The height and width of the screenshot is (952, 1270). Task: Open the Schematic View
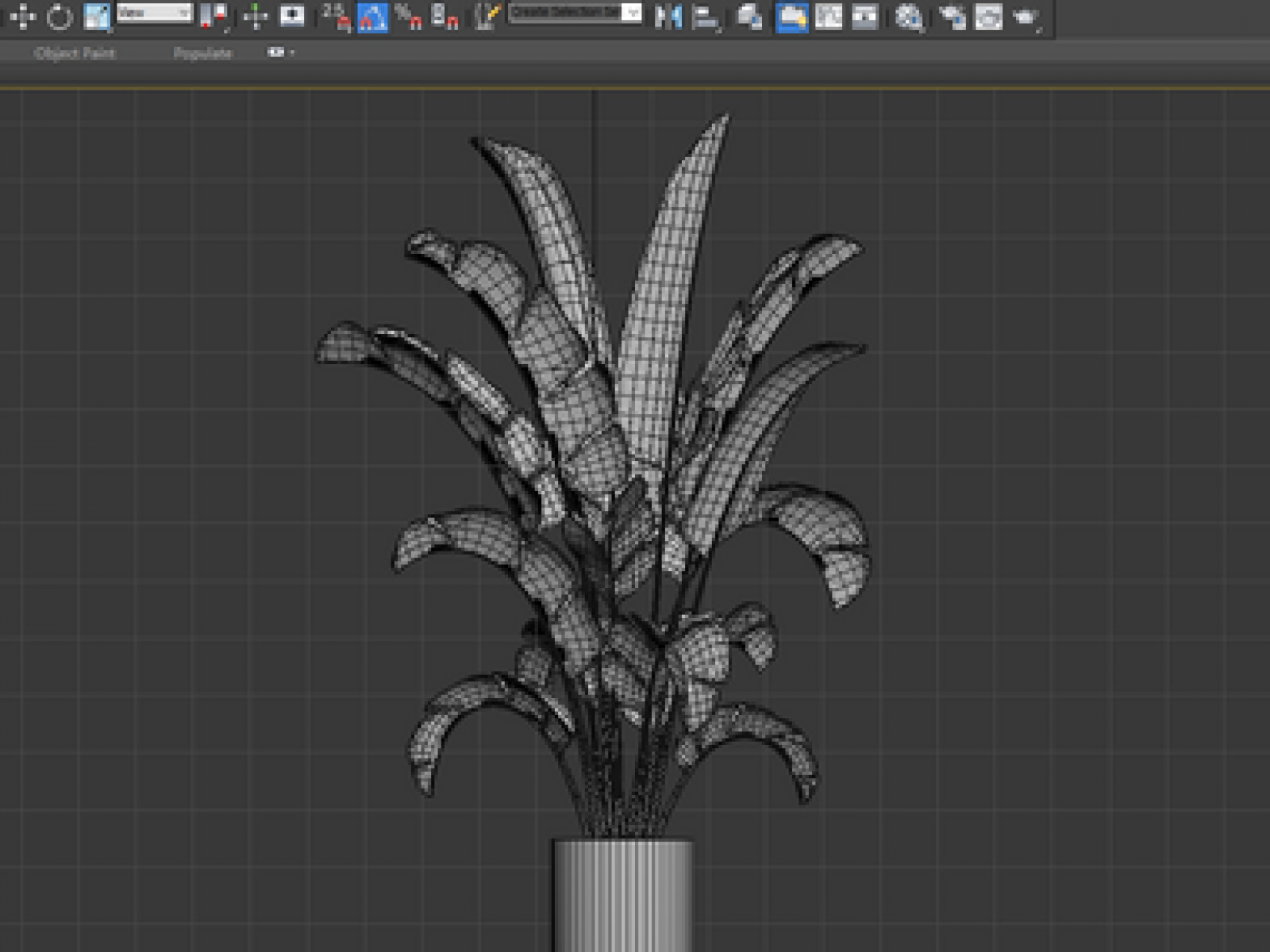865,16
